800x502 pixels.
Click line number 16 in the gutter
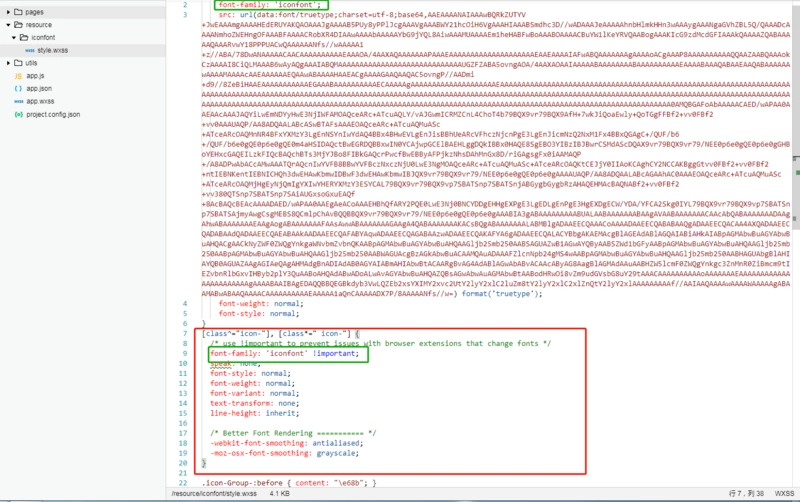[x=183, y=423]
